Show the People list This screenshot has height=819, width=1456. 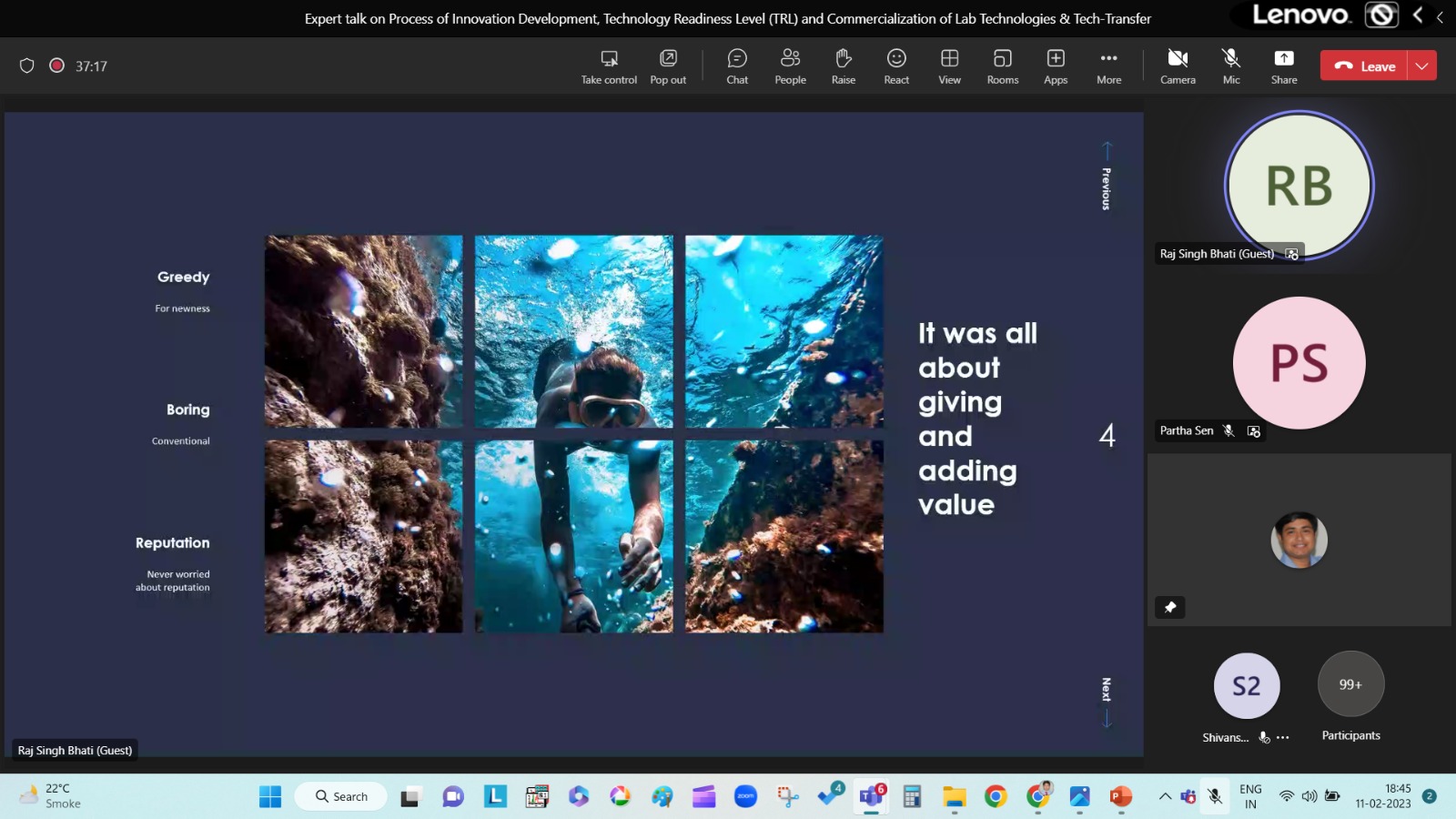(790, 66)
